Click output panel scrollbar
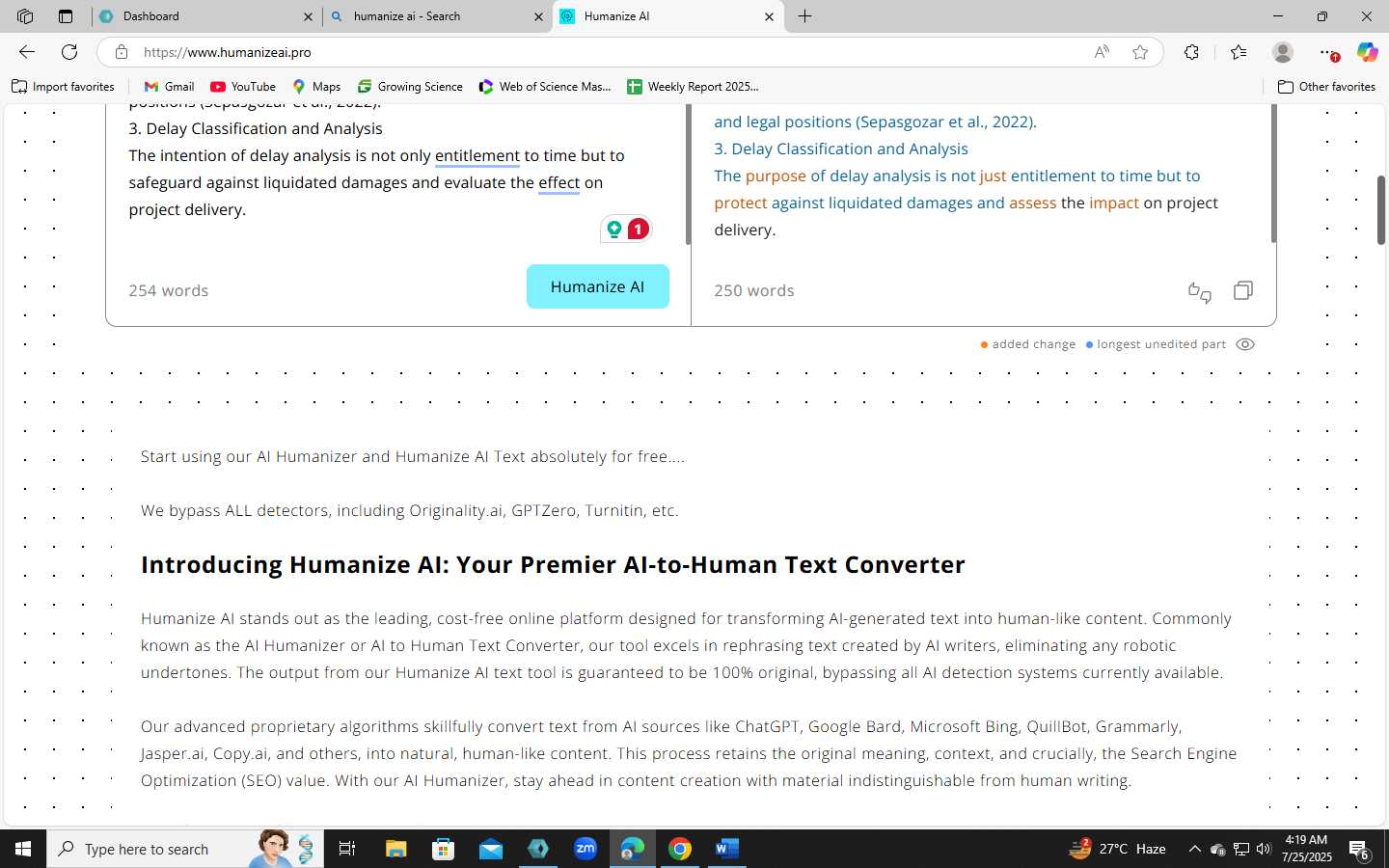This screenshot has height=868, width=1389. point(1273,174)
